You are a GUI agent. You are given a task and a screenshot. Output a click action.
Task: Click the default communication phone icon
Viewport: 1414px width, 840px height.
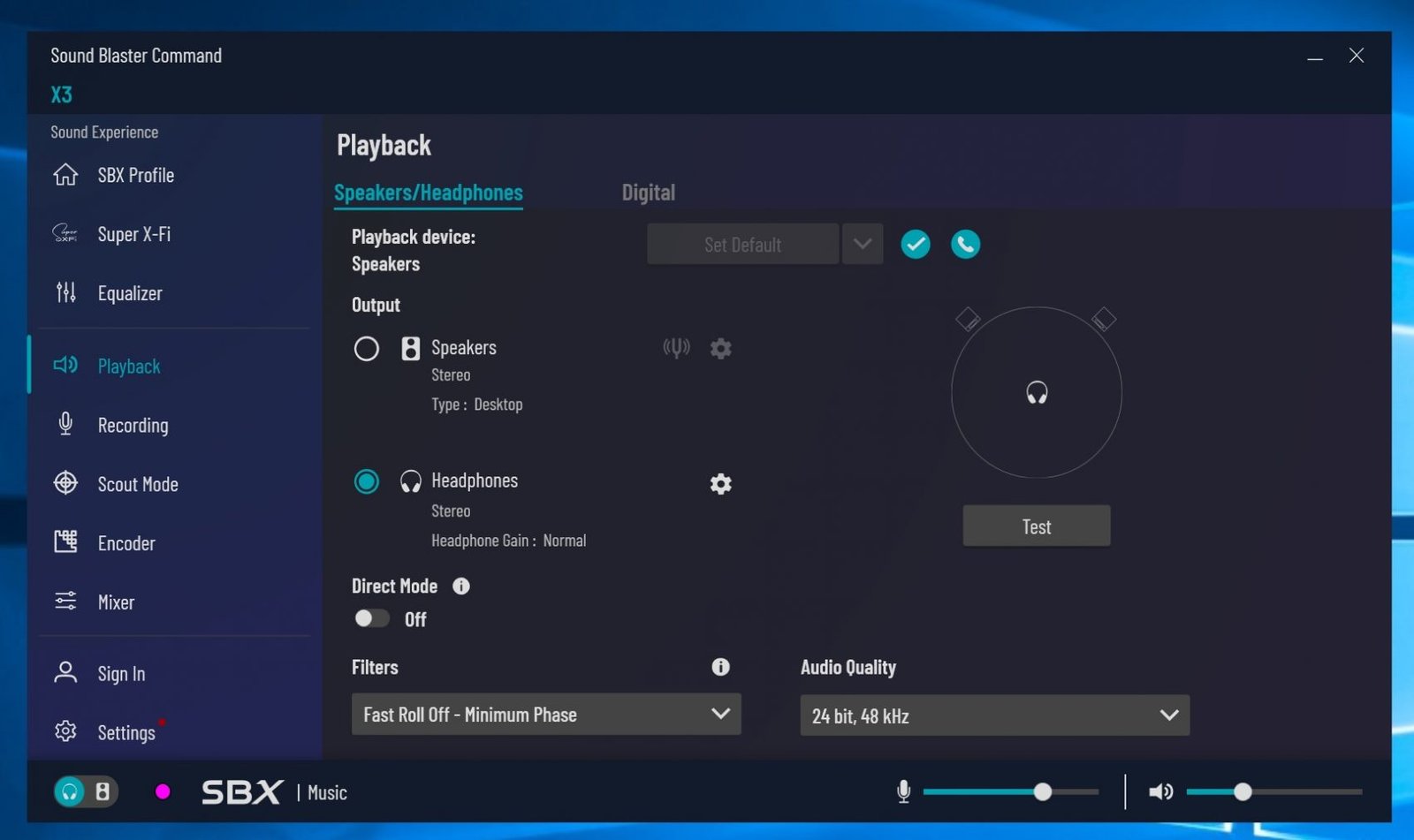(x=965, y=244)
